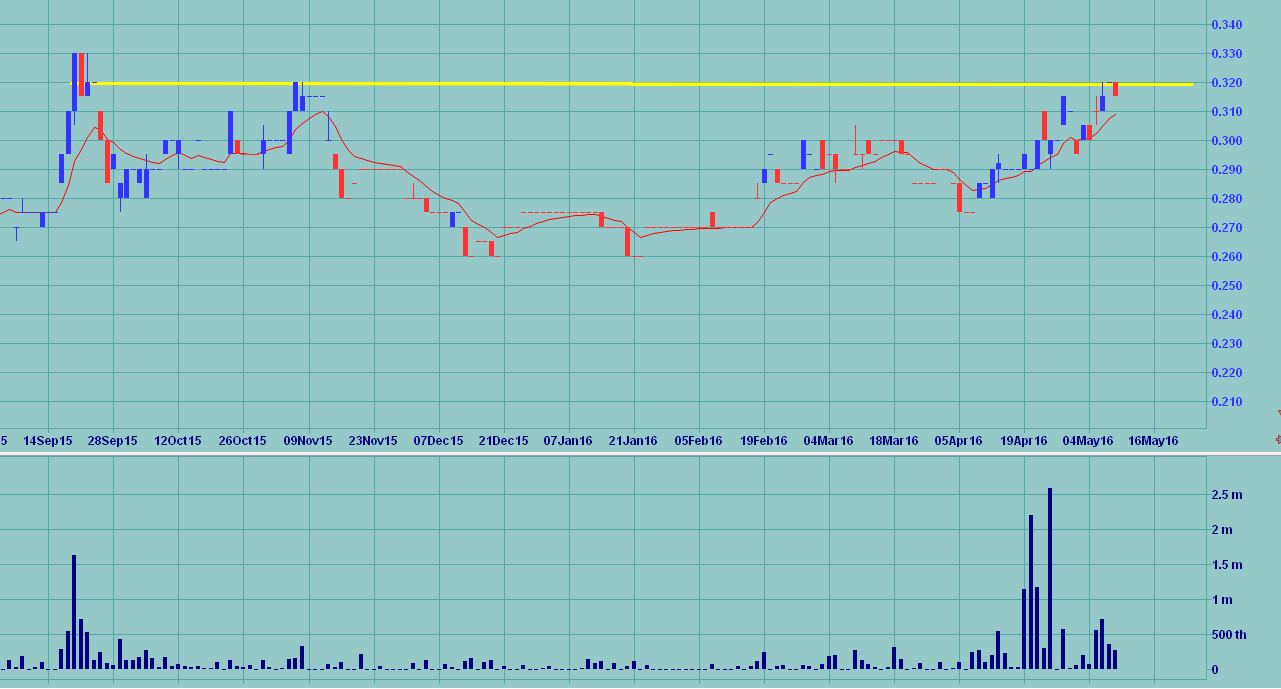
Task: Click the 04May16 date label
Action: click(x=1088, y=441)
